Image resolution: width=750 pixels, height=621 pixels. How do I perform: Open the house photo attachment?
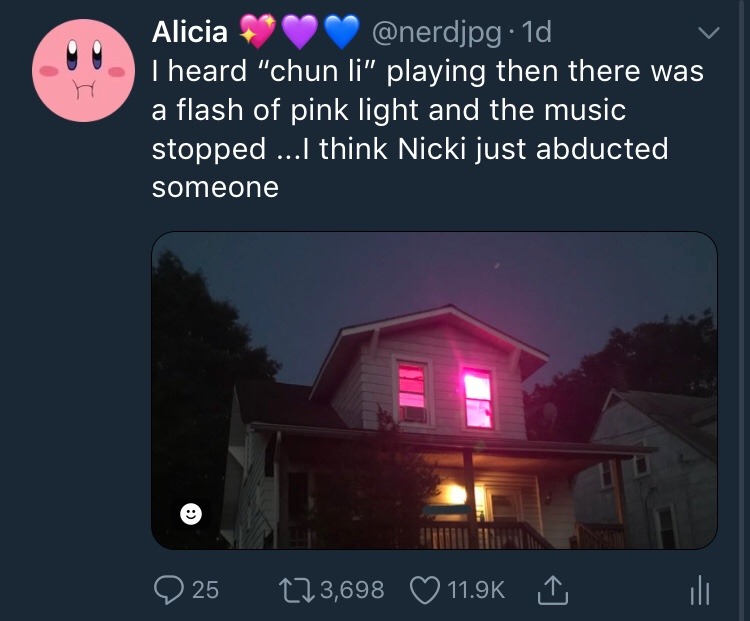coord(434,390)
